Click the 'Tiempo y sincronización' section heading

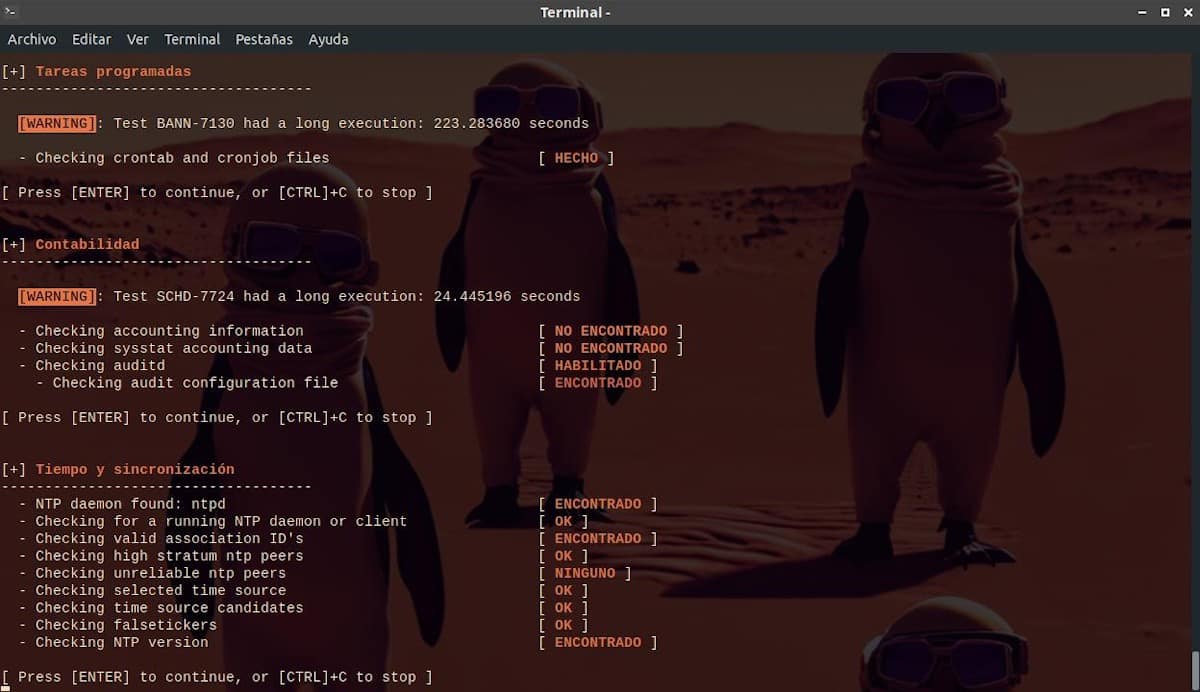coord(134,469)
